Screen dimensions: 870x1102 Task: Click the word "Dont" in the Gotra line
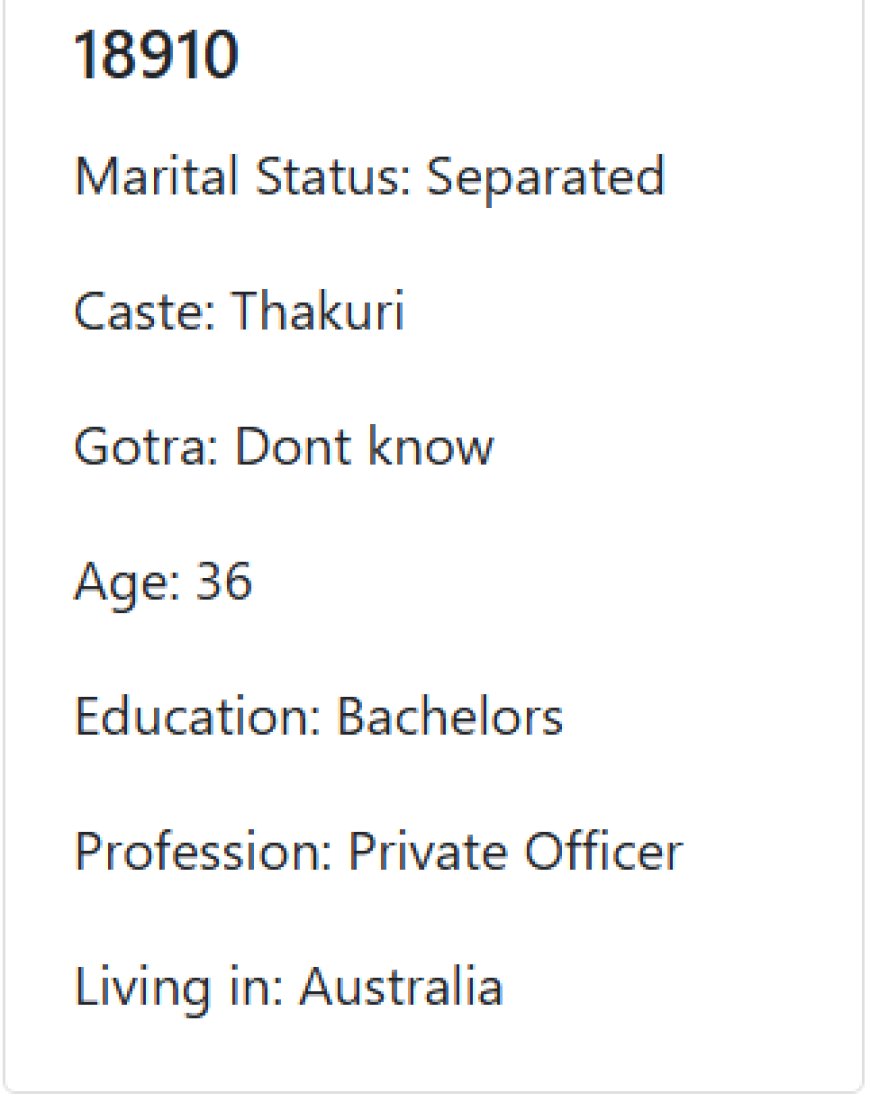click(294, 444)
